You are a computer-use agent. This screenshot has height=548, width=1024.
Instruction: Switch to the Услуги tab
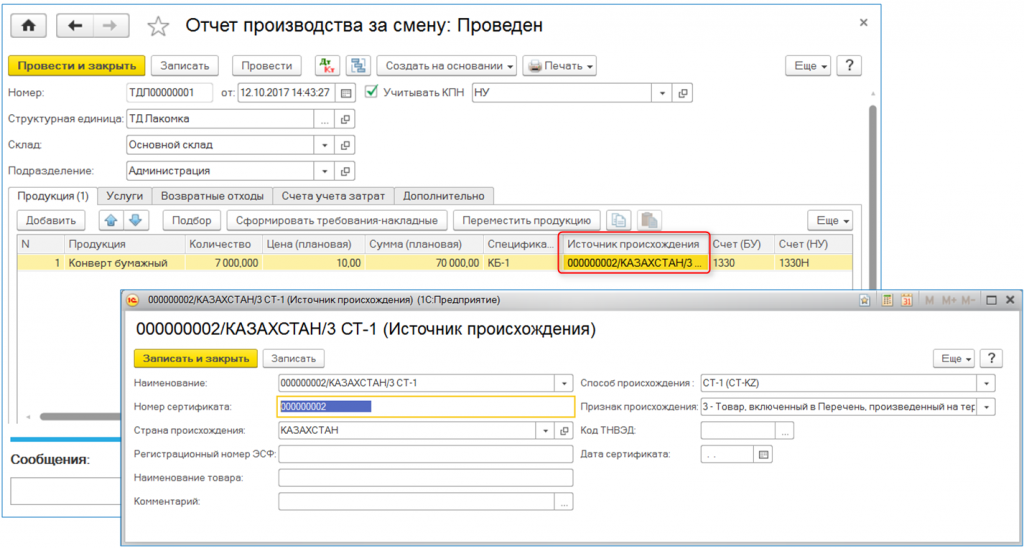point(125,196)
